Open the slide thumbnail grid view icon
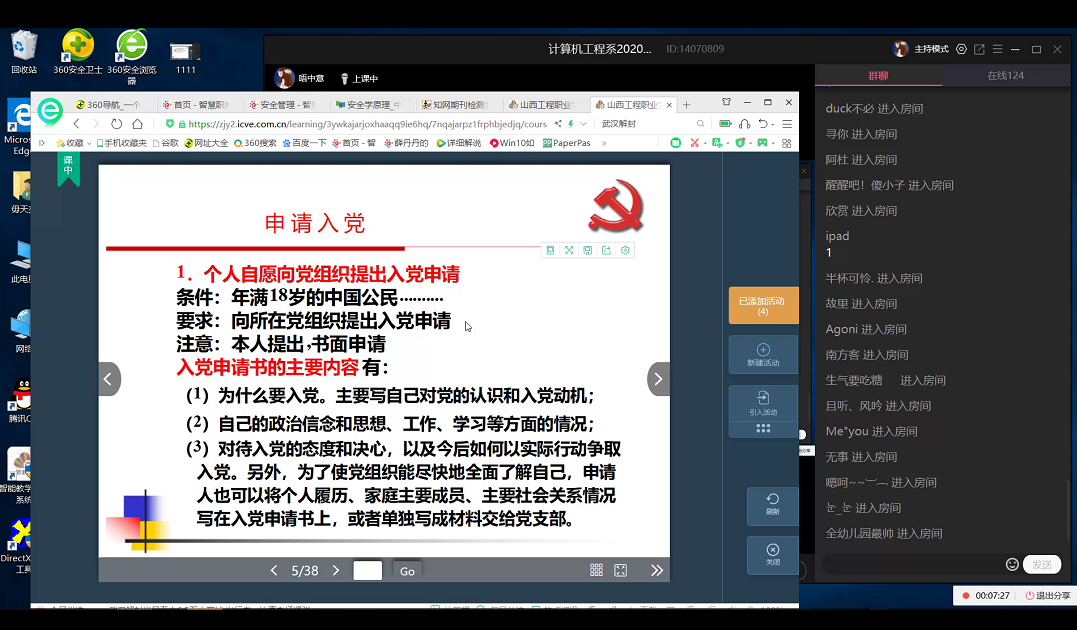This screenshot has width=1077, height=630. tap(596, 570)
